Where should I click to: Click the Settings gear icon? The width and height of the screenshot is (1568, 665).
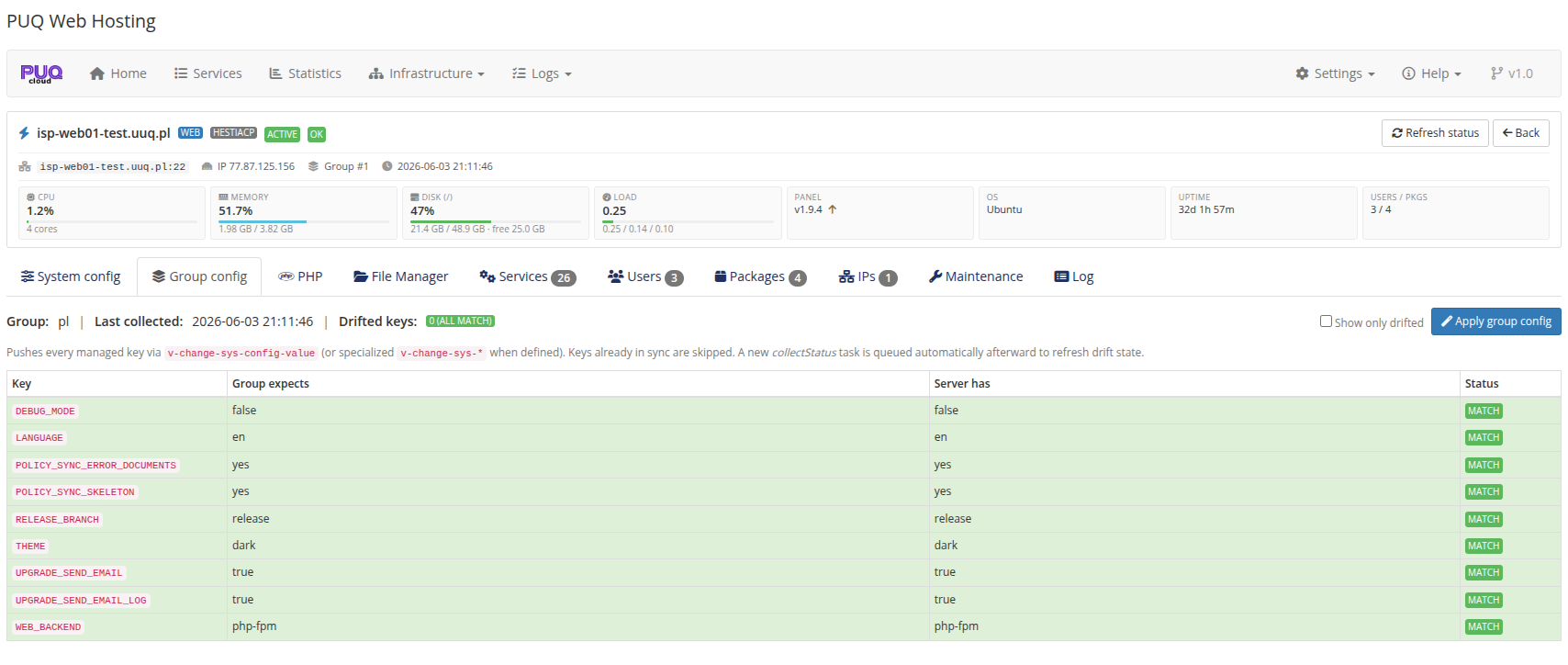(1302, 73)
